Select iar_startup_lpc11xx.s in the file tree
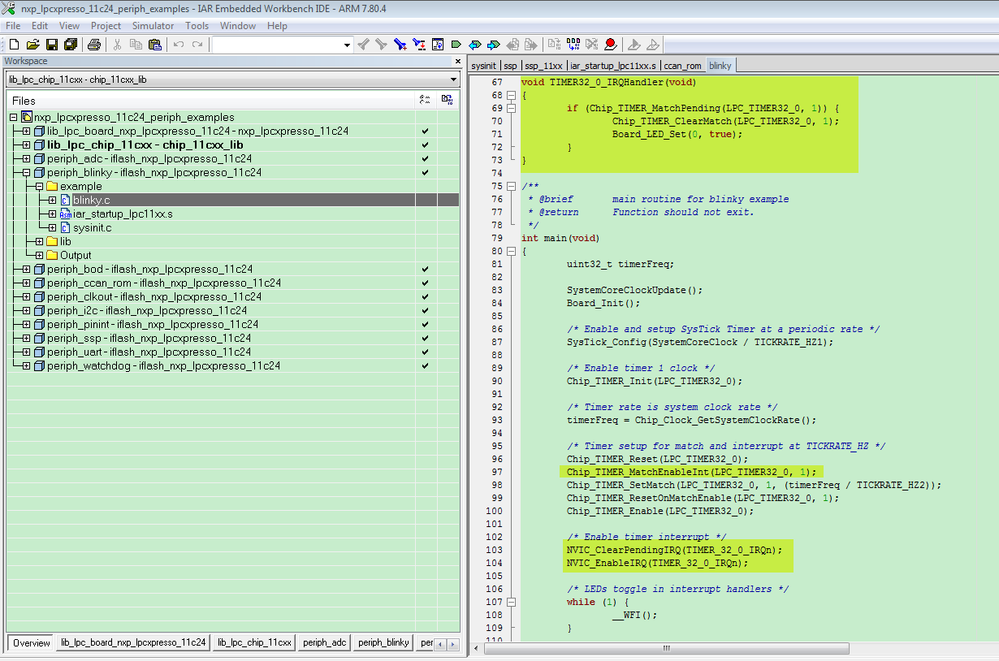 point(122,214)
